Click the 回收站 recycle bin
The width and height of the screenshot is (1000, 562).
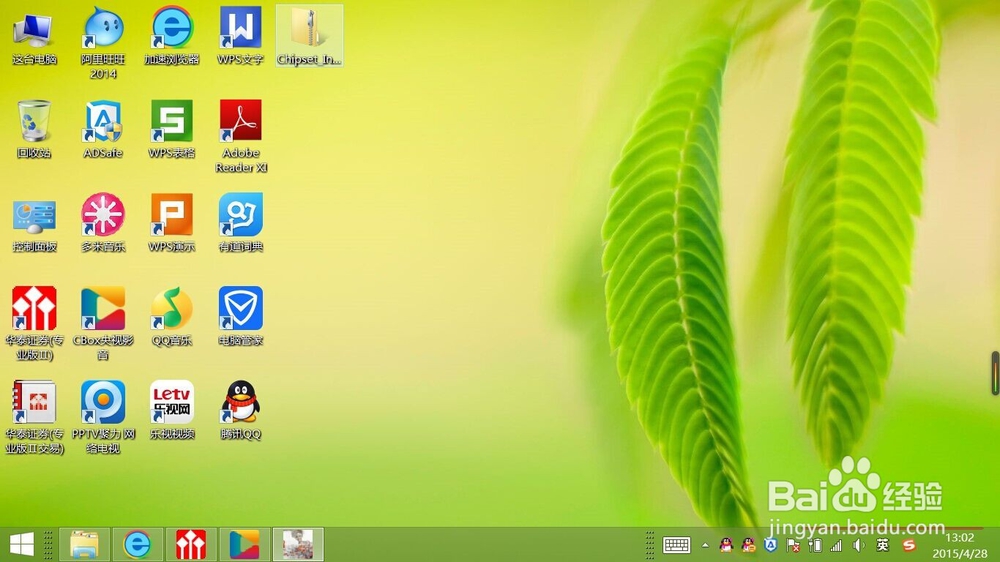point(34,130)
